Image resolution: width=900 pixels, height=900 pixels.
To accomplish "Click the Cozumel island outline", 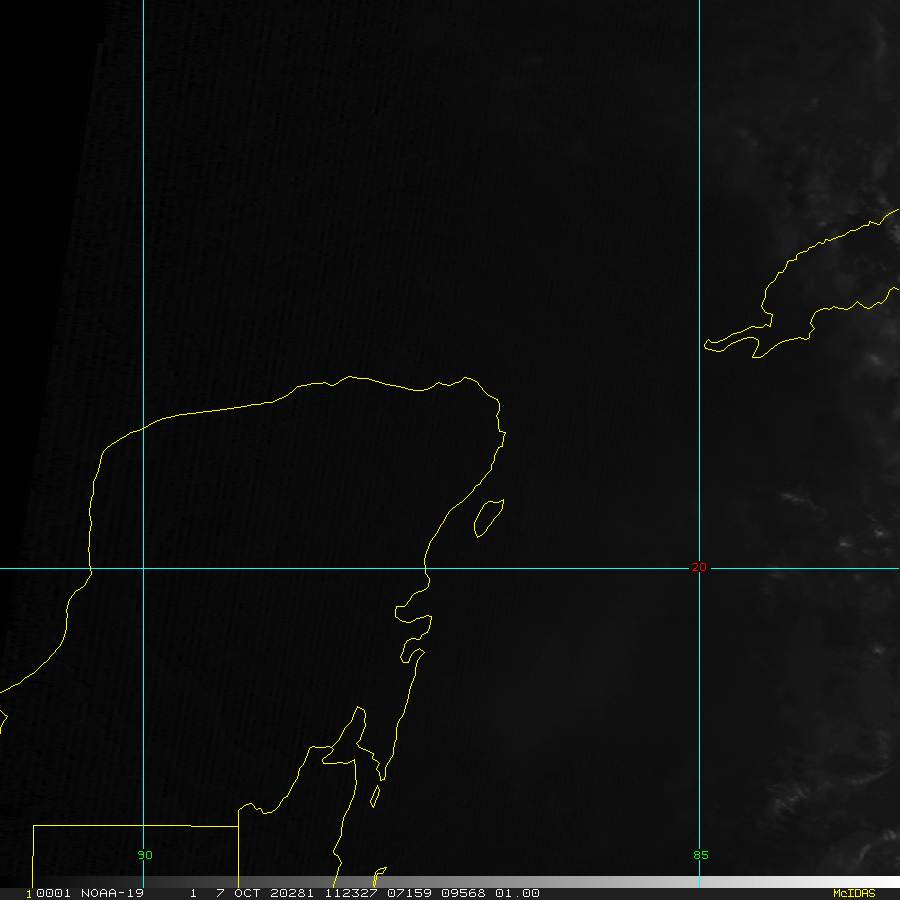I will tap(489, 518).
